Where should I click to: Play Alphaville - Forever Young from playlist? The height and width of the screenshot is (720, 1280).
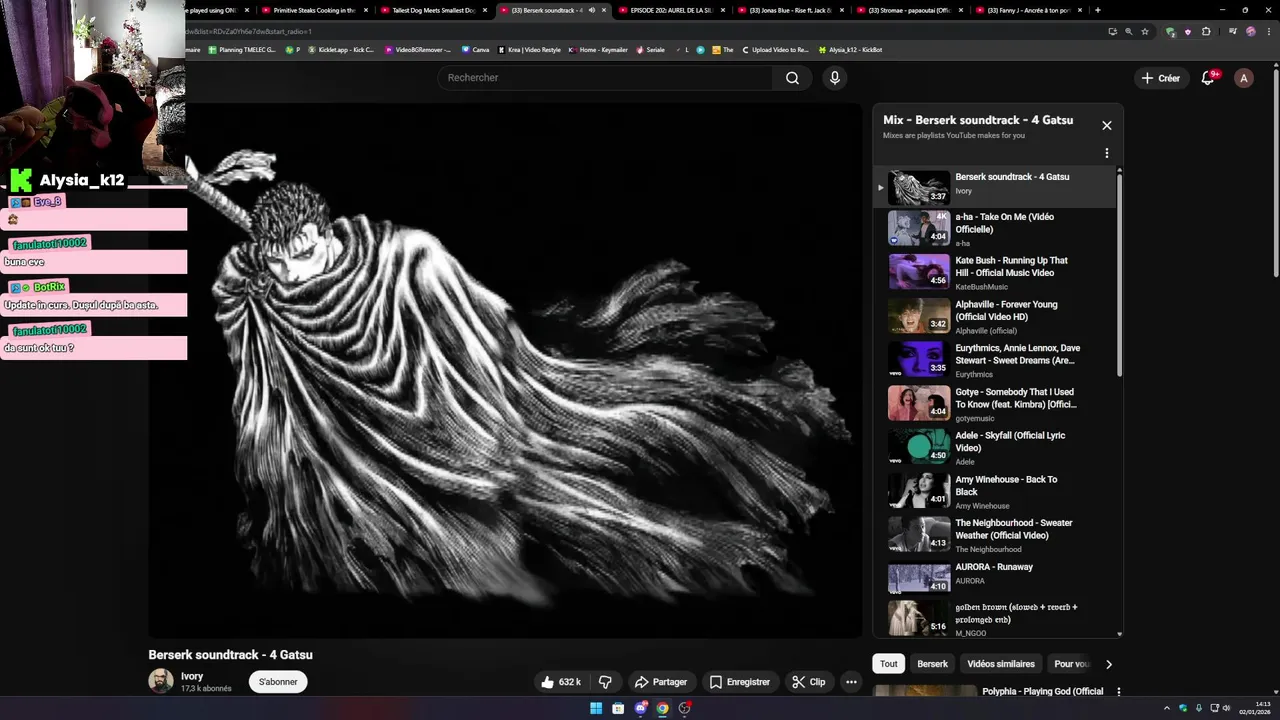click(995, 316)
